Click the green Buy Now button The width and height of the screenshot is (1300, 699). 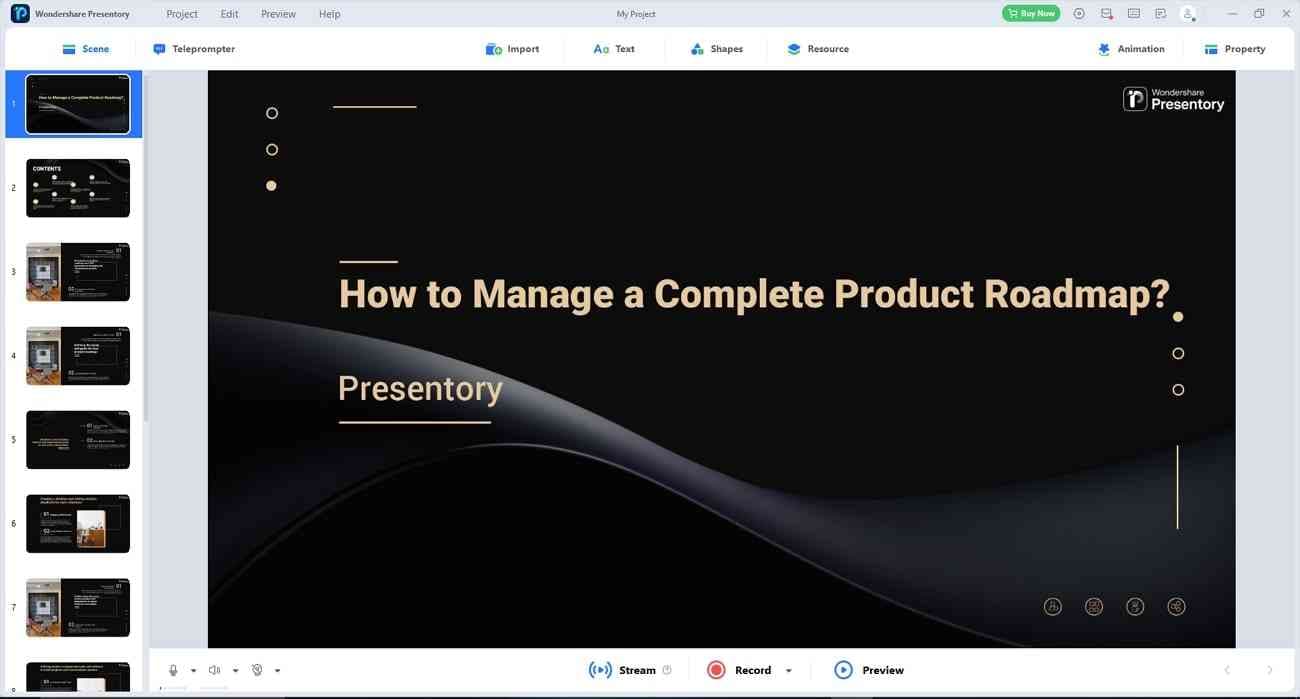[1031, 14]
